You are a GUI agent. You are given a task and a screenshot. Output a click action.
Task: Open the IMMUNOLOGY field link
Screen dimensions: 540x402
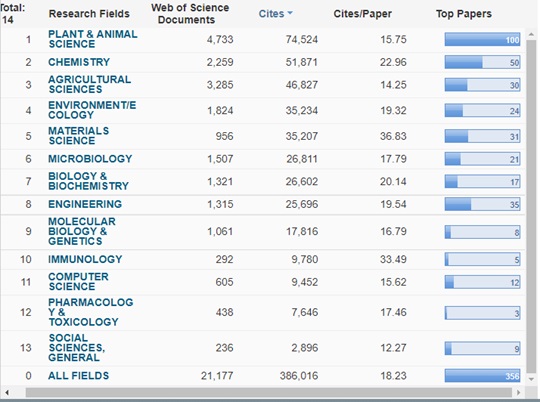[85, 259]
